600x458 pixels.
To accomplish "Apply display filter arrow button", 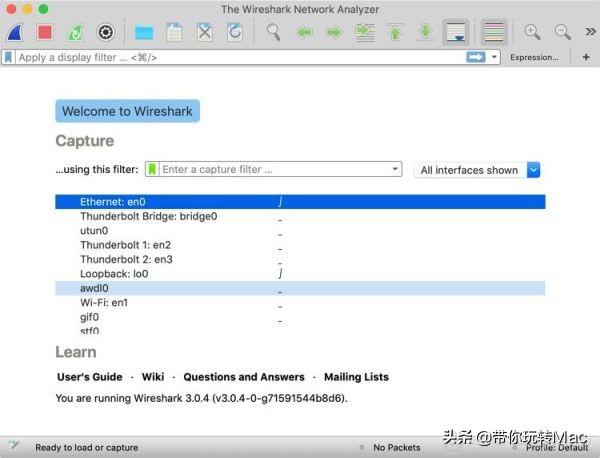I will click(x=476, y=57).
